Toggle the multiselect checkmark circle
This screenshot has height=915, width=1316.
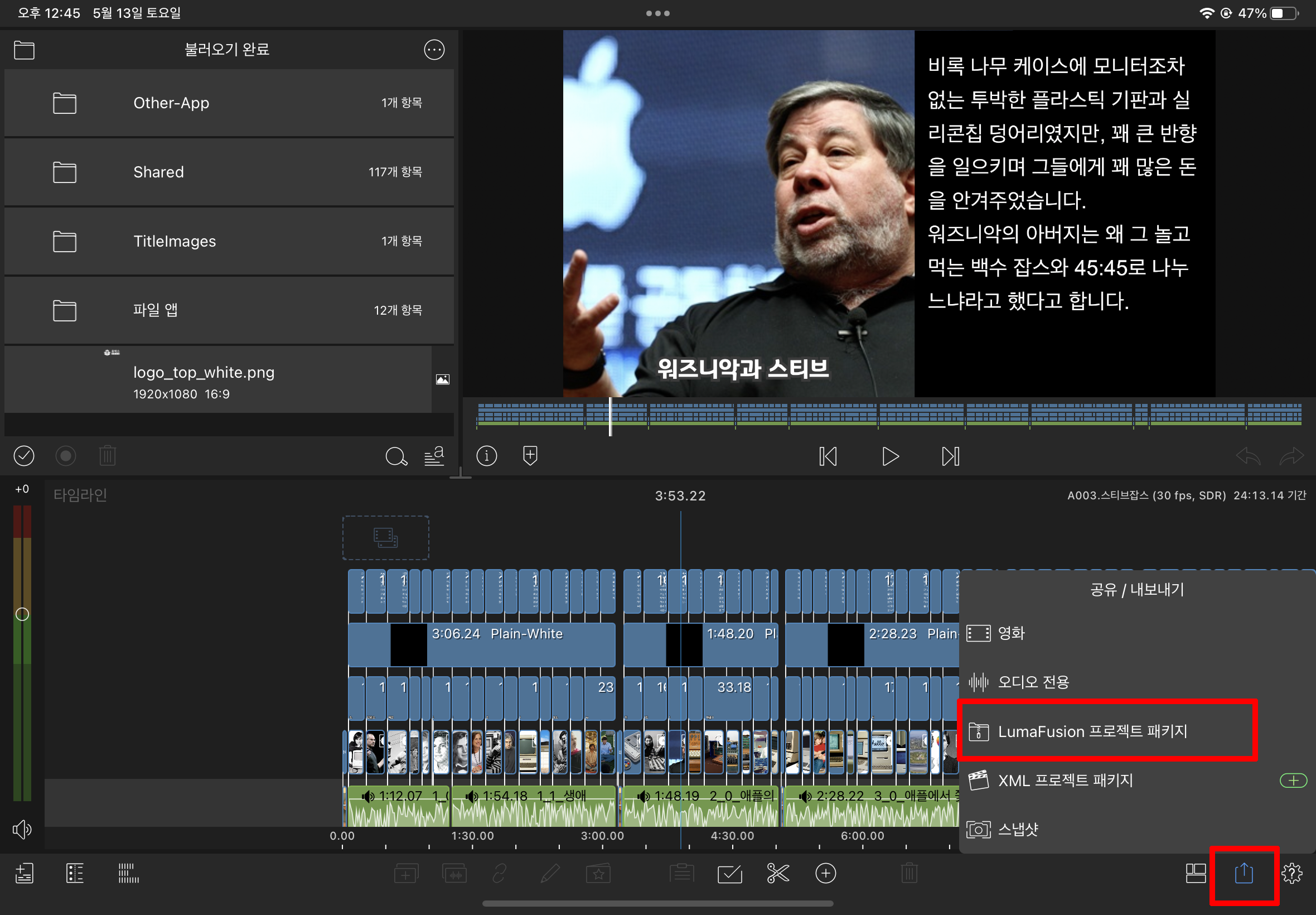click(23, 456)
